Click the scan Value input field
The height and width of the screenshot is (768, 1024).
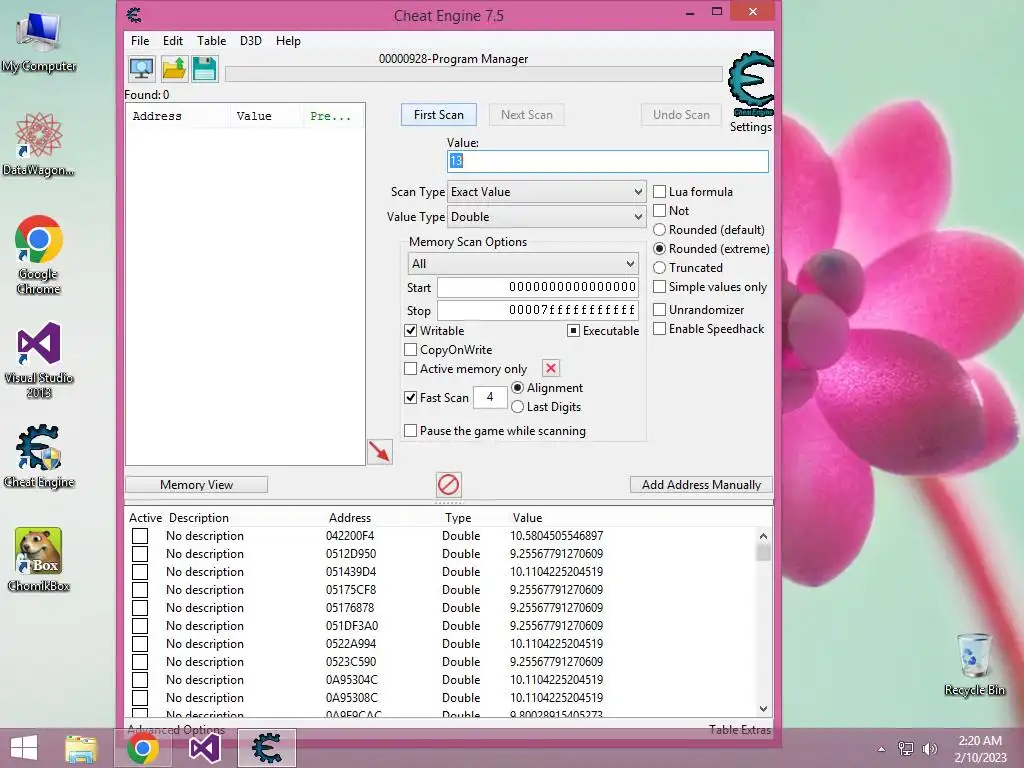click(607, 161)
